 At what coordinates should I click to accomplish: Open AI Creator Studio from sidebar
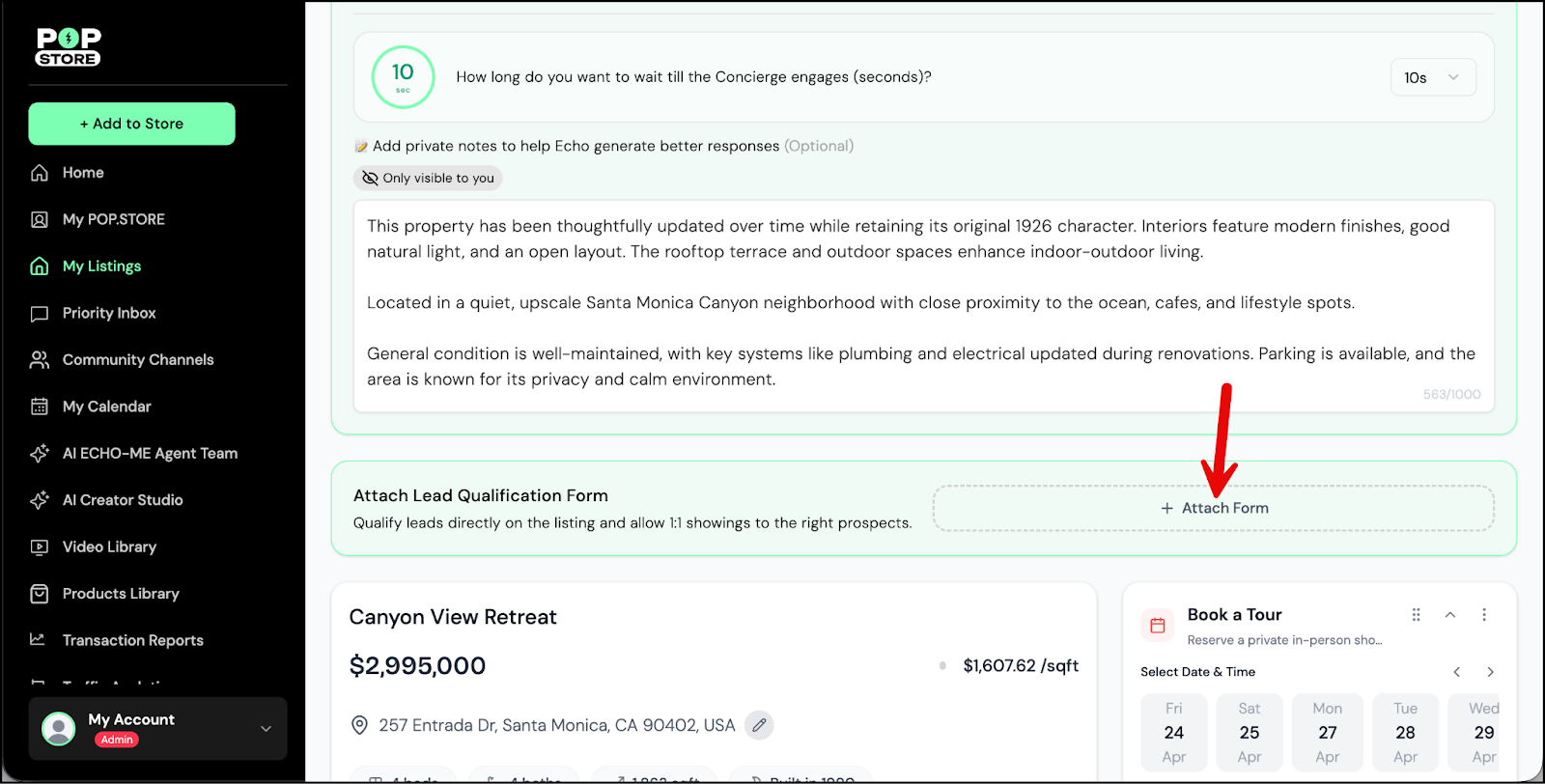122,500
